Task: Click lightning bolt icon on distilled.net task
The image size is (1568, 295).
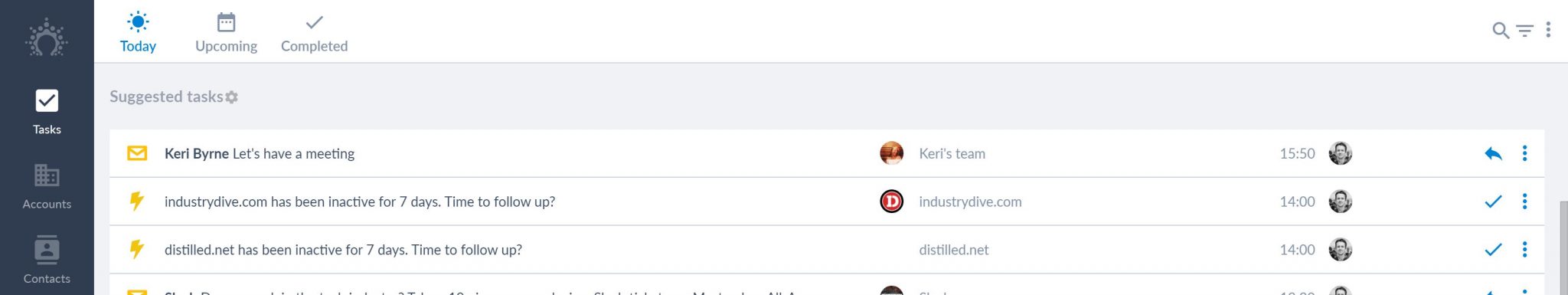Action: pyautogui.click(x=137, y=249)
